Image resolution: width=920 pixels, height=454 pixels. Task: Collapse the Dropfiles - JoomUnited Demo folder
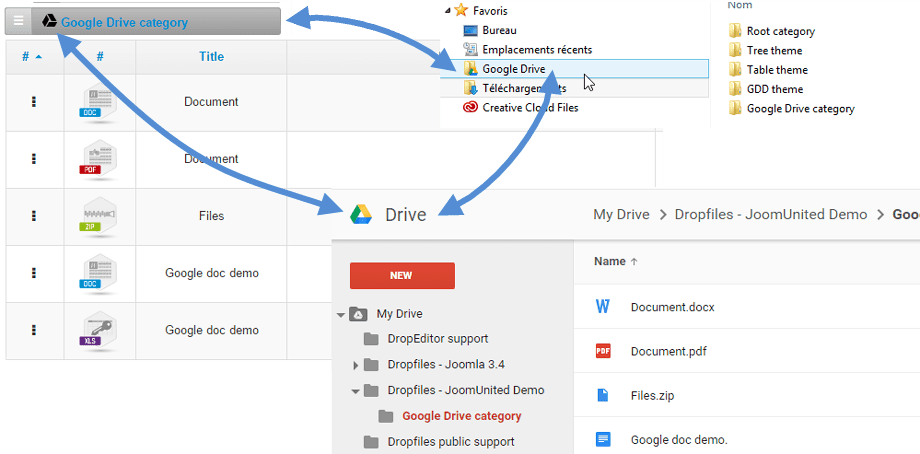coord(355,391)
